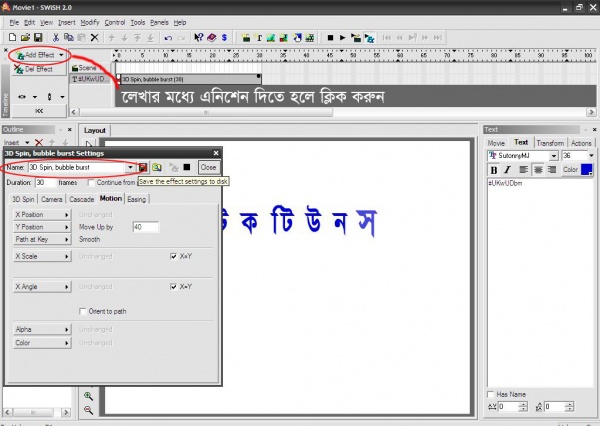
Task: Click the Open file icon
Action: click(25, 38)
